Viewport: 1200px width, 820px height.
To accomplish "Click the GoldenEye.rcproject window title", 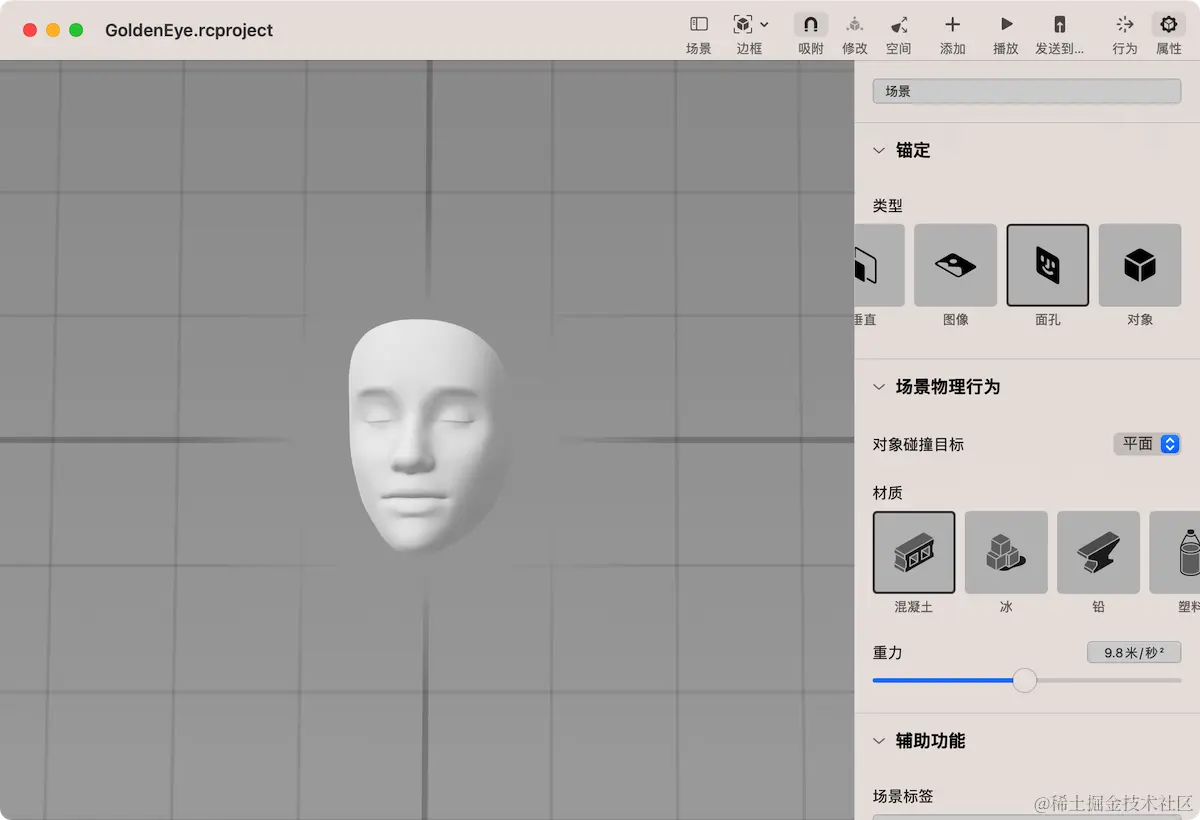I will (x=189, y=30).
